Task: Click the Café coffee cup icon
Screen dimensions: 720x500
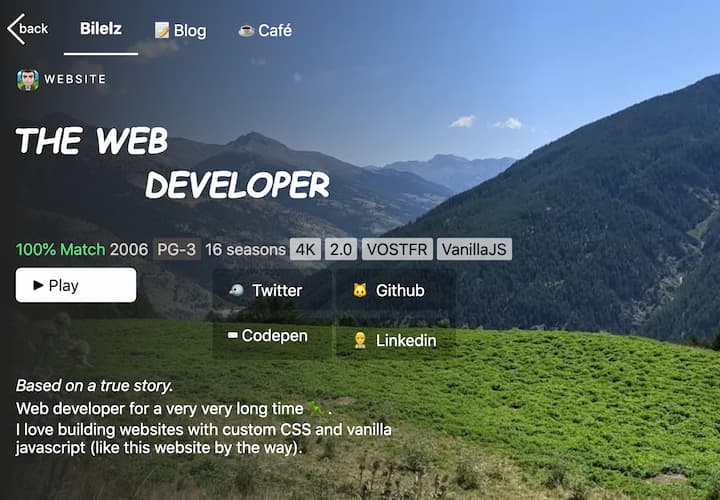Action: pyautogui.click(x=246, y=31)
